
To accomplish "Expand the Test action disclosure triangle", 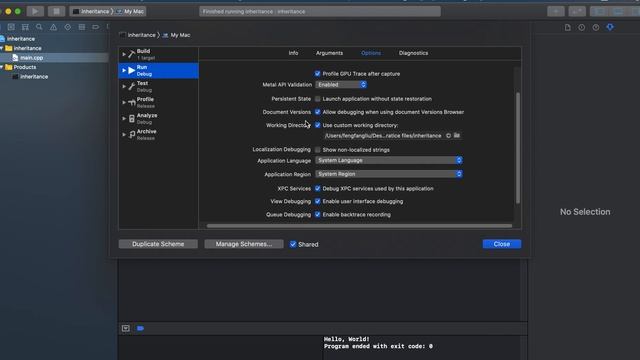I will point(124,86).
